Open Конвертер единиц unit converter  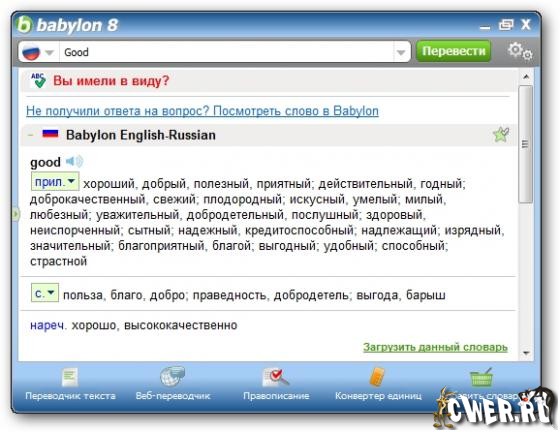point(378,384)
